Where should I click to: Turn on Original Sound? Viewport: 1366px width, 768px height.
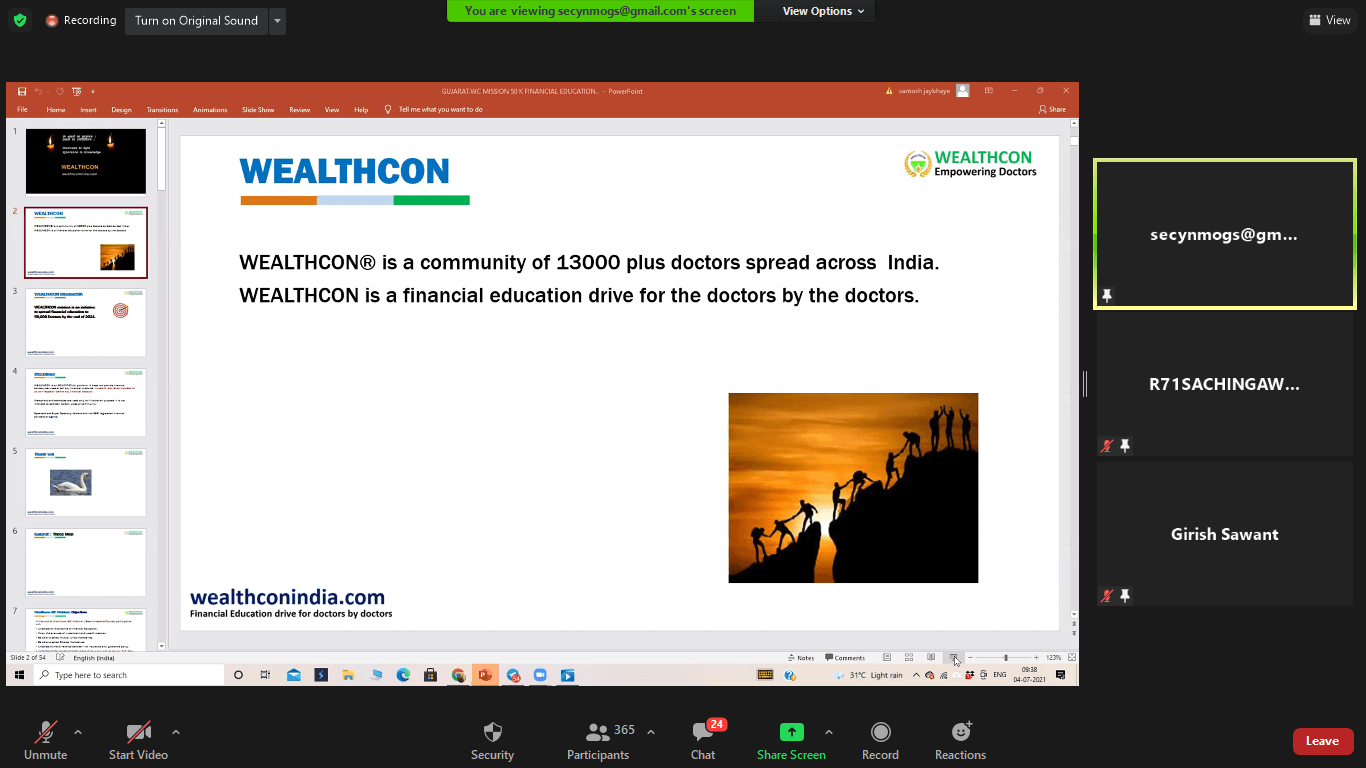(x=196, y=20)
